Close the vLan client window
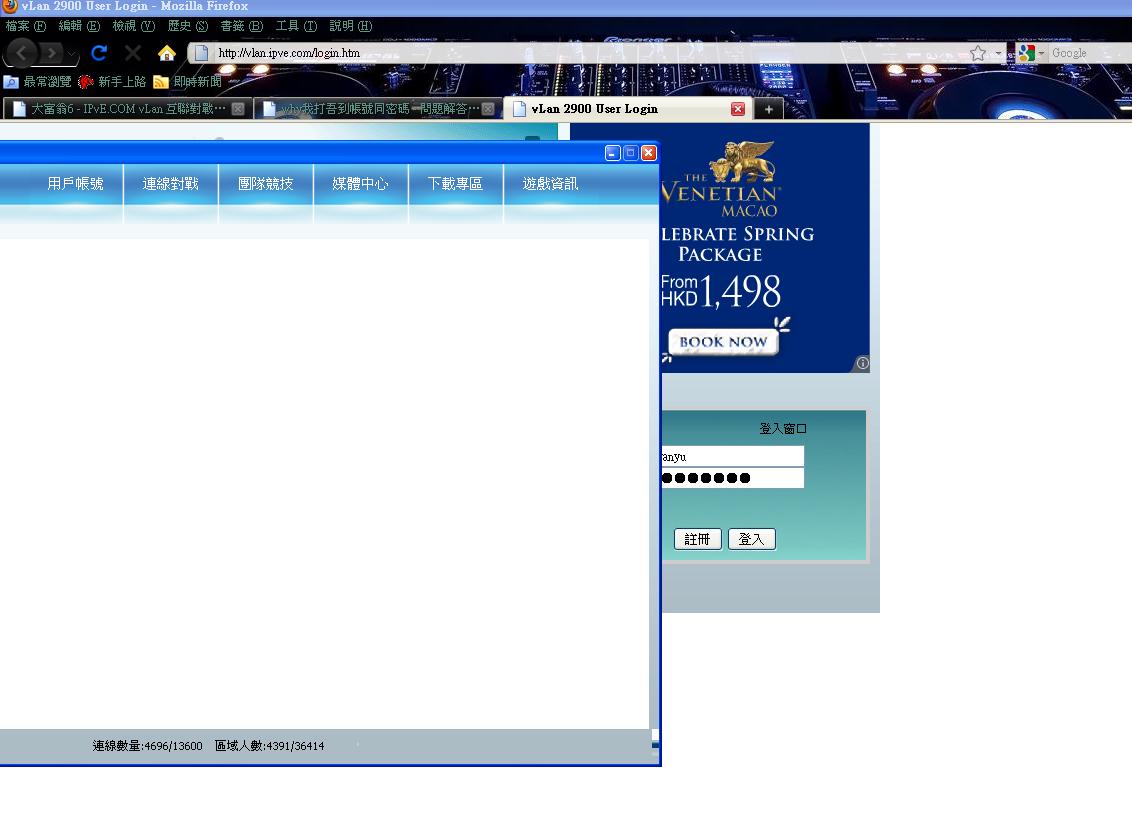Viewport: 1132px width, 827px height. click(x=648, y=153)
